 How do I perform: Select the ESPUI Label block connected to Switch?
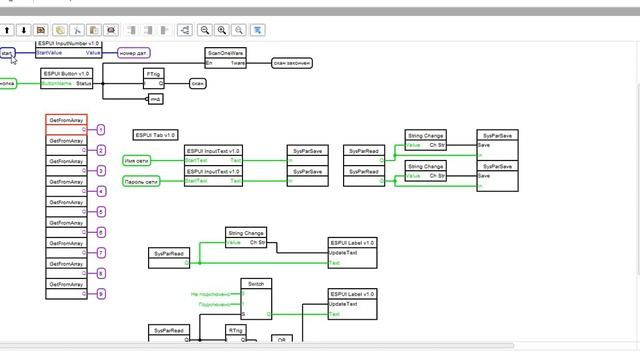click(x=352, y=304)
